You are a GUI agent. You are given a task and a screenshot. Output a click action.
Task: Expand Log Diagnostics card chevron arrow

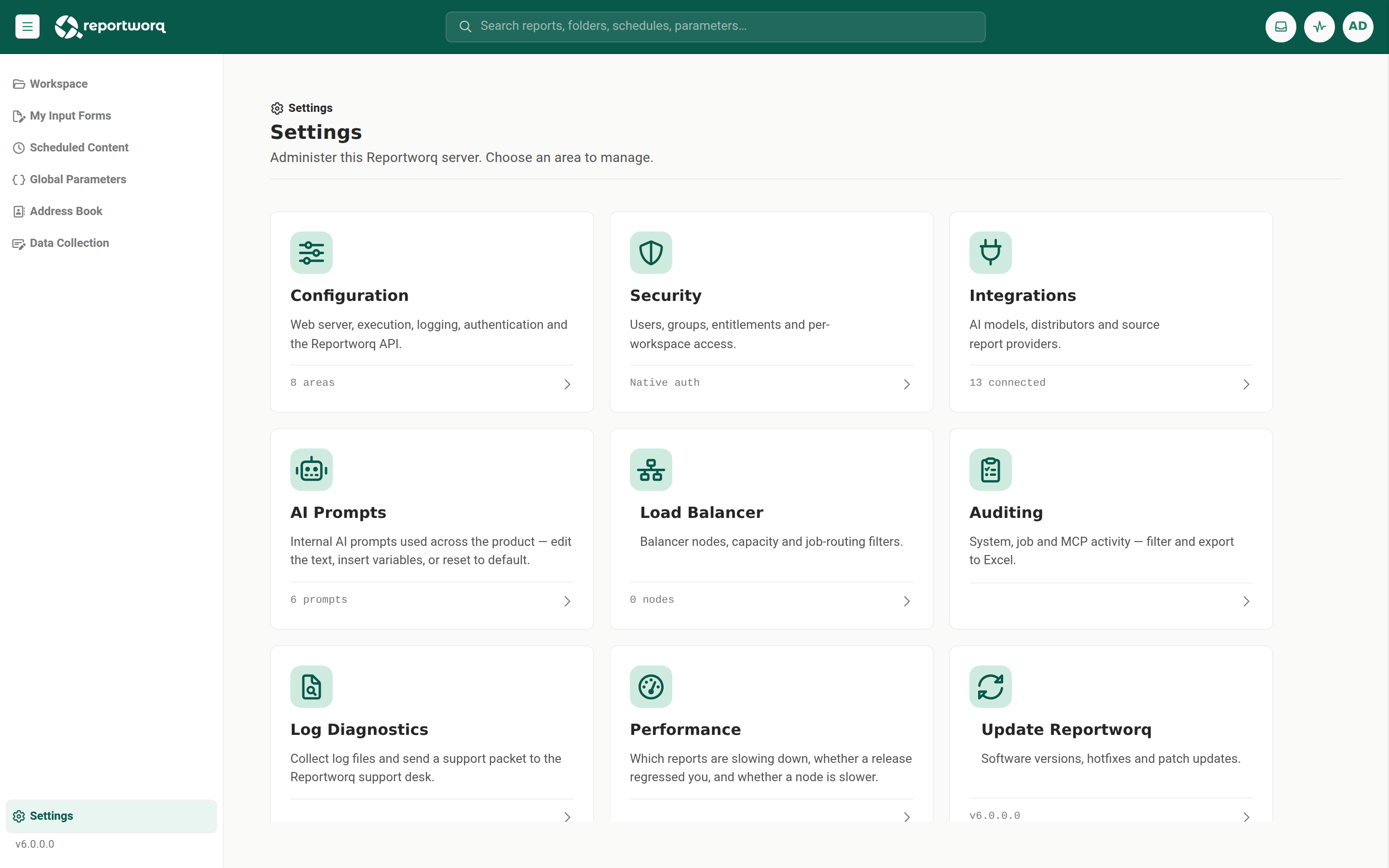567,816
